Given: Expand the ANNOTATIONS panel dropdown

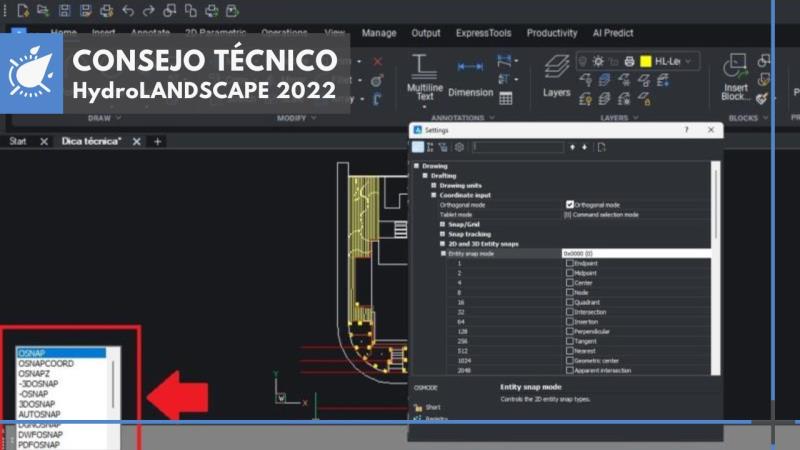Looking at the screenshot, I should [x=492, y=118].
